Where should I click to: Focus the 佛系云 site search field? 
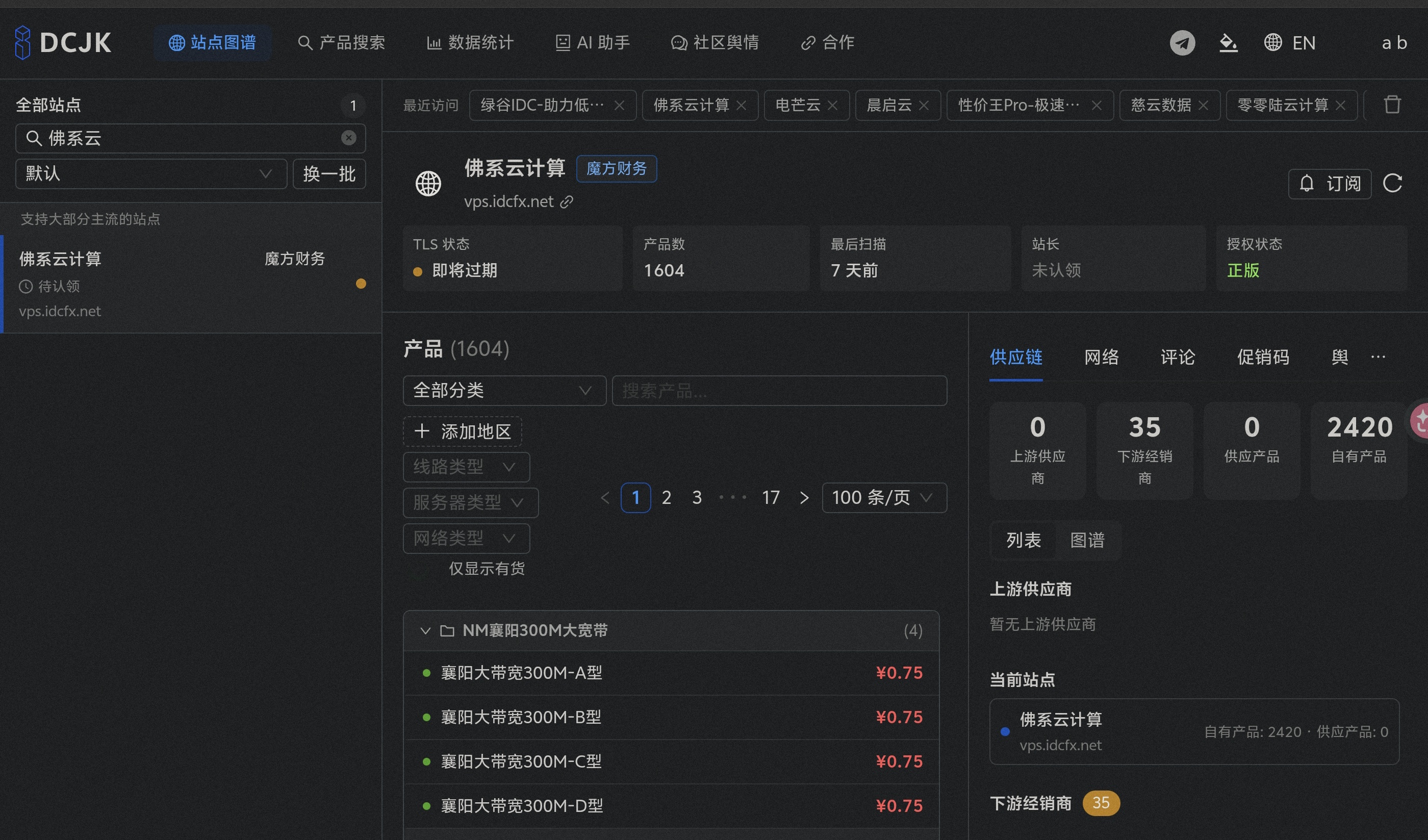tap(190, 138)
